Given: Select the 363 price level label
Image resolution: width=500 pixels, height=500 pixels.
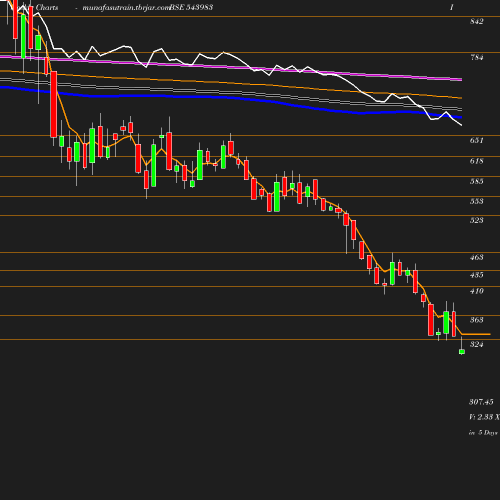Looking at the screenshot, I should [476, 320].
